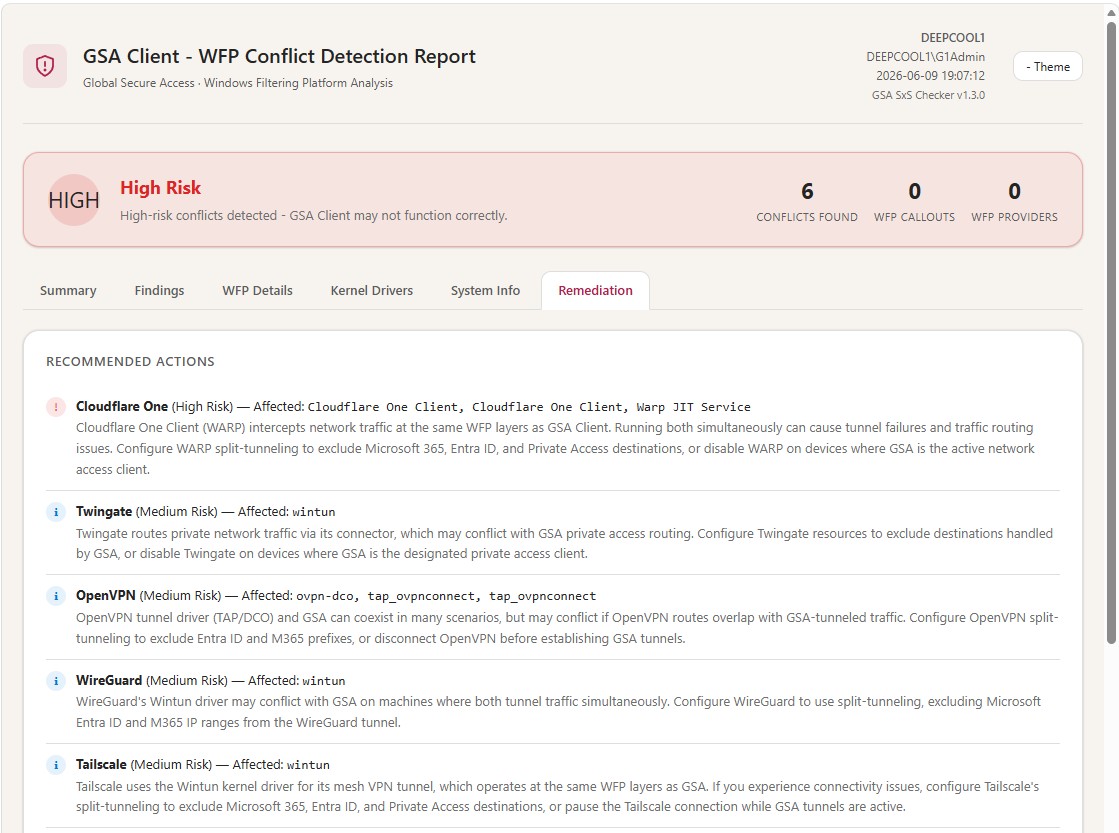Click the info icon beside Tailscale

pos(56,765)
